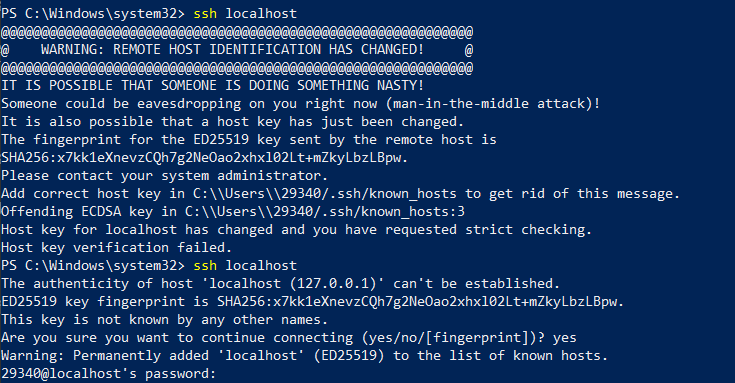Image resolution: width=735 pixels, height=383 pixels.
Task: Click the first 'ssh localhost' command text
Action: tap(245, 14)
